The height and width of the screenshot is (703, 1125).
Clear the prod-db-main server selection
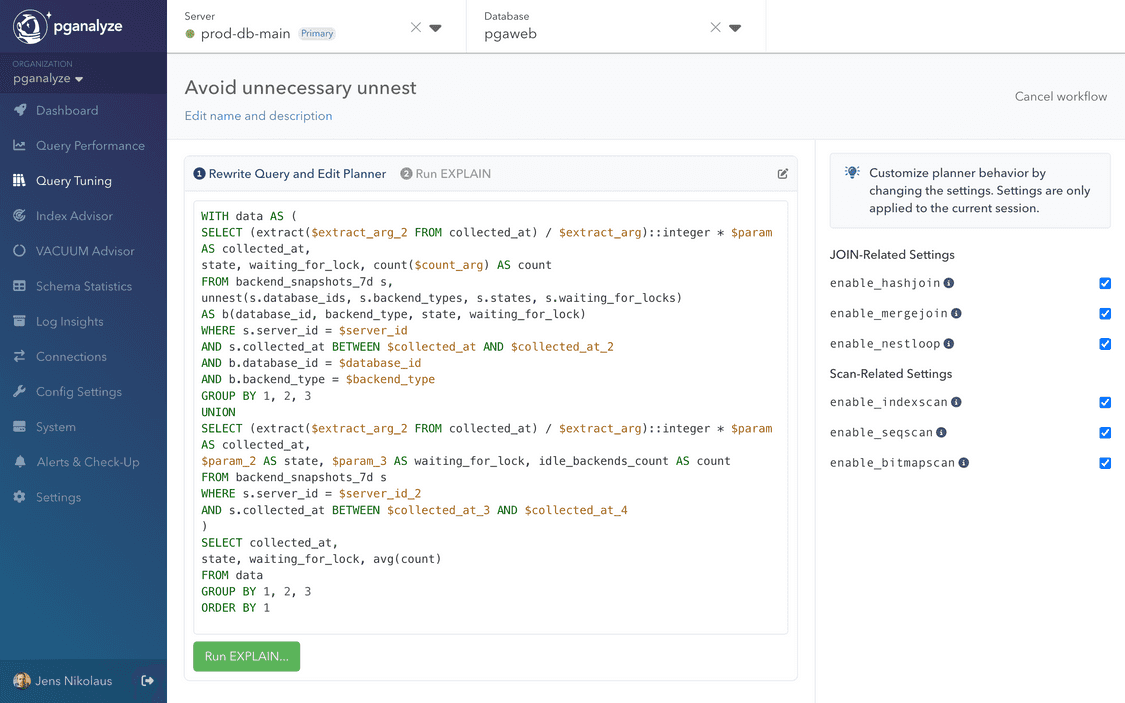pos(415,28)
